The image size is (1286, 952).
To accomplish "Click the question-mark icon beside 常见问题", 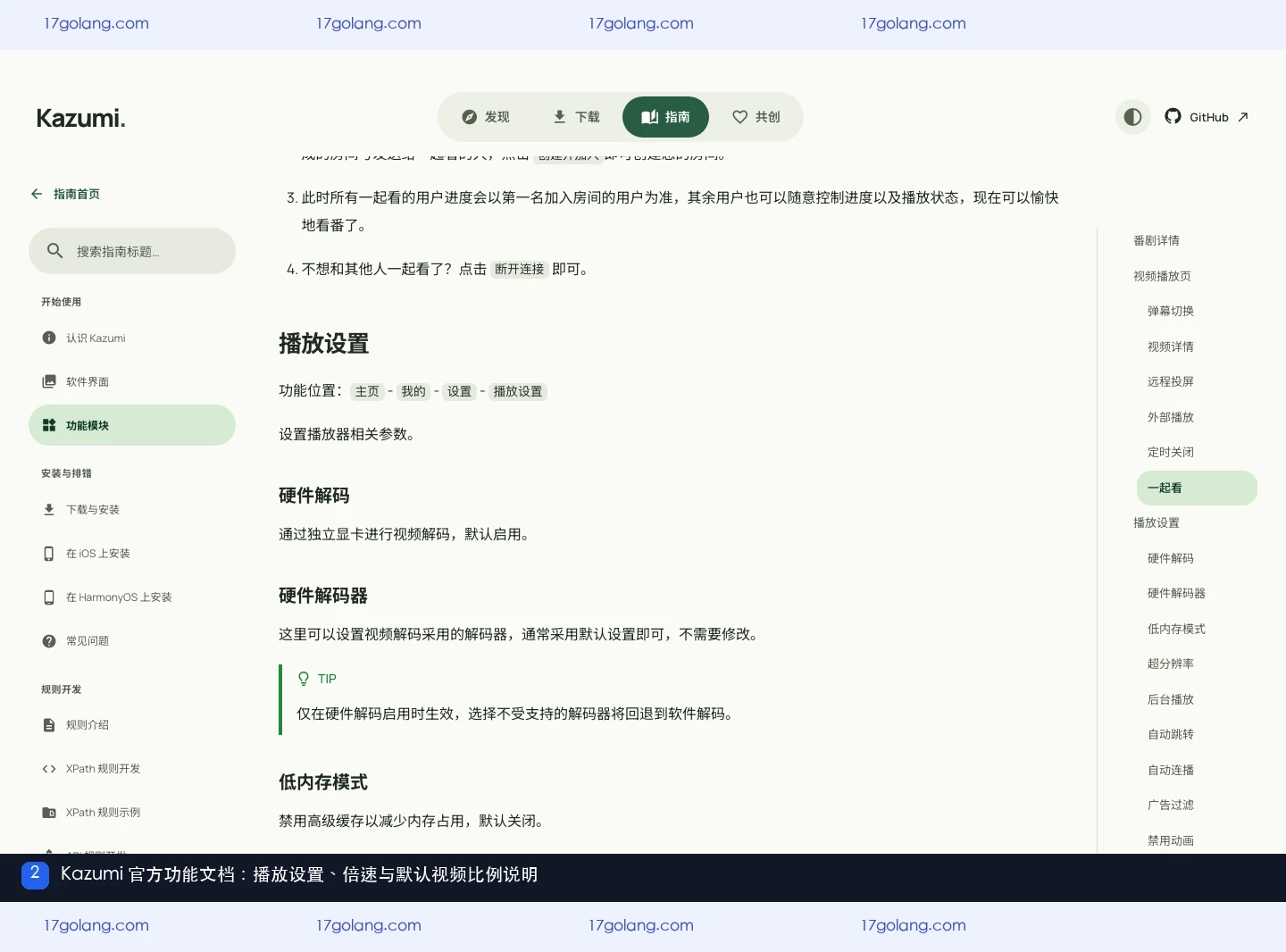I will point(49,640).
